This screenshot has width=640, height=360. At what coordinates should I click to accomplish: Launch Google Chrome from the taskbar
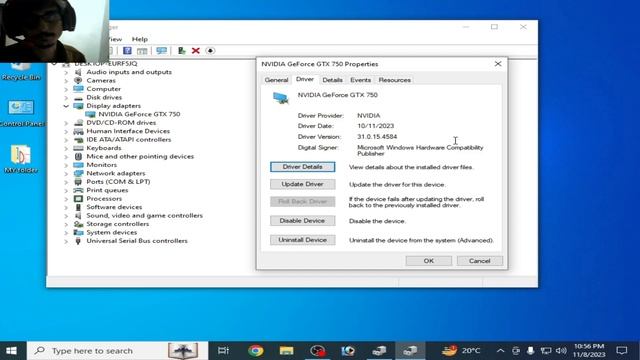(256, 351)
